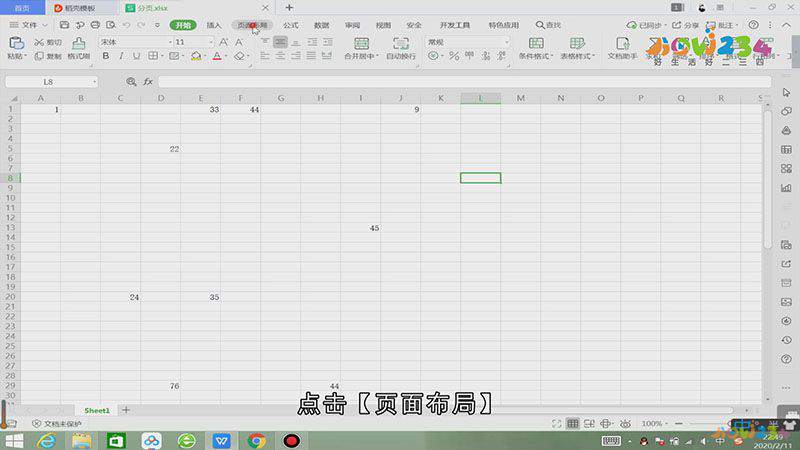Click the Print icon in quick toolbar
800x450 pixels.
pos(95,24)
